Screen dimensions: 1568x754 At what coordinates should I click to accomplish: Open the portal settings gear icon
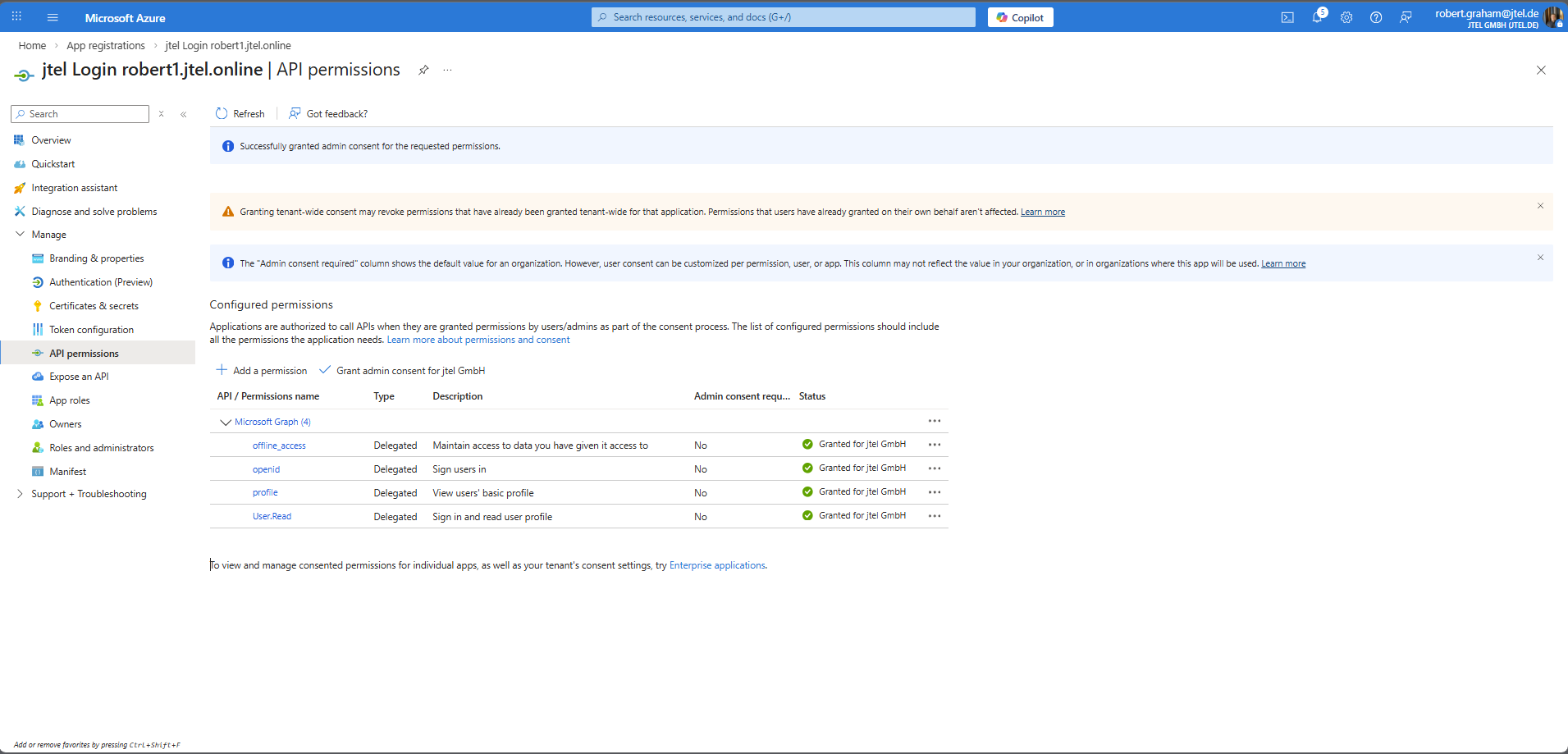click(x=1346, y=17)
